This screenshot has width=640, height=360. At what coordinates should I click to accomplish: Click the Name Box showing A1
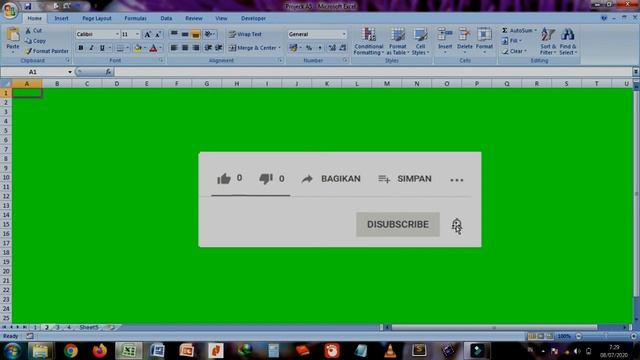(x=33, y=72)
